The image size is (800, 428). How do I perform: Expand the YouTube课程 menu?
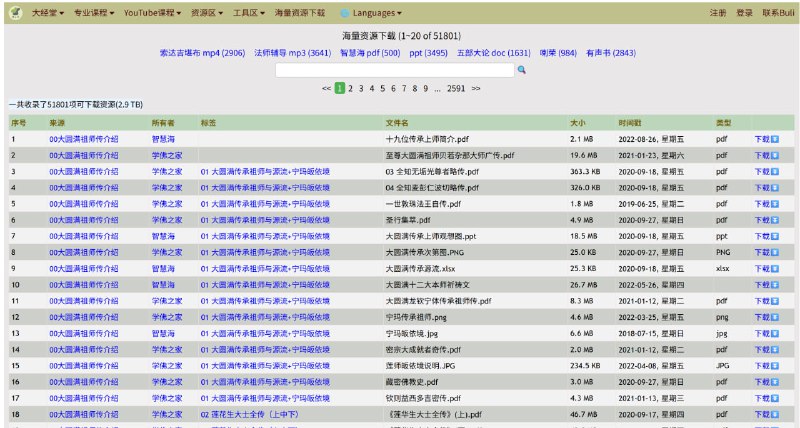[152, 13]
